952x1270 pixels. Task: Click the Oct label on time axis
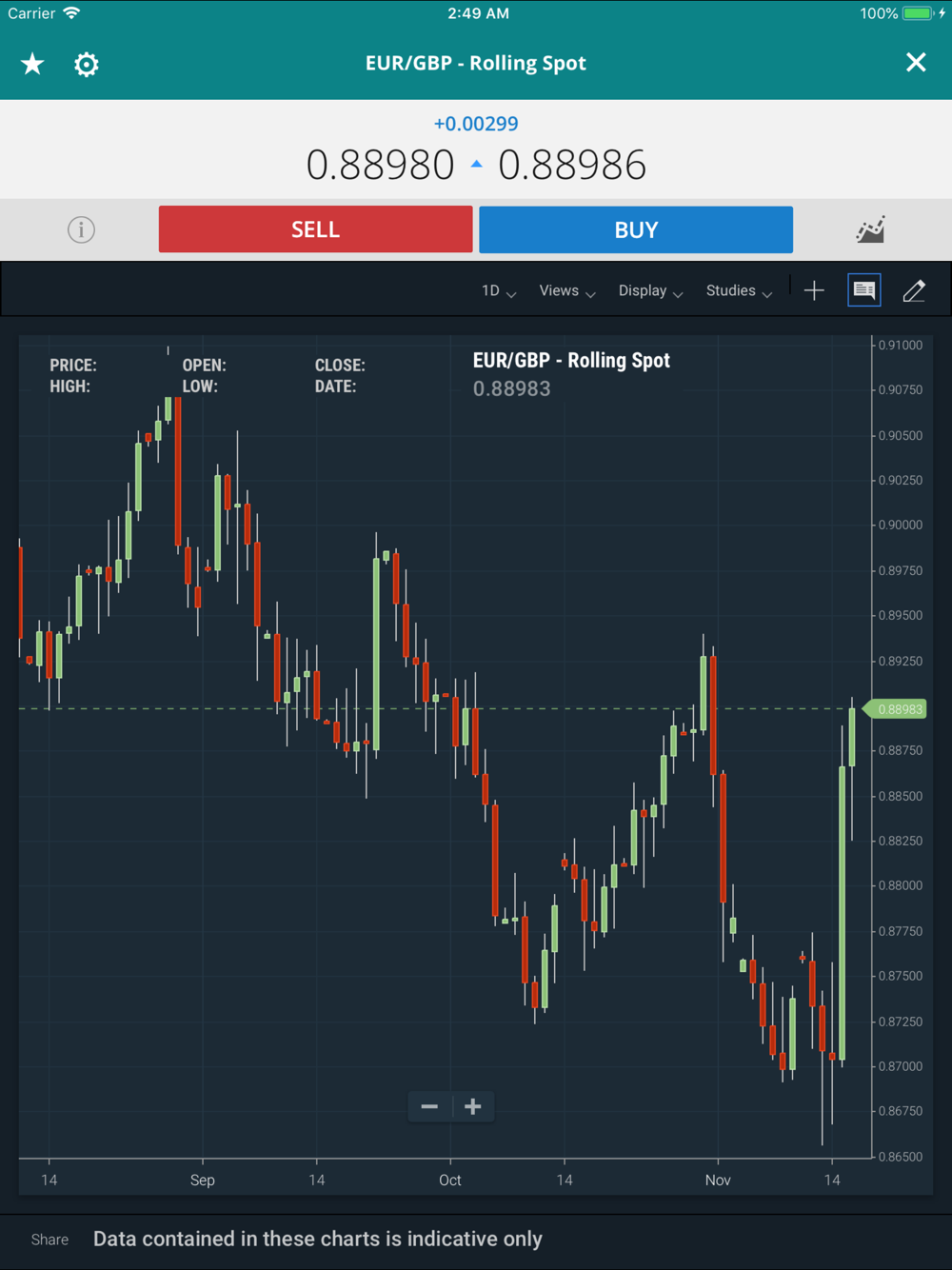449,1180
